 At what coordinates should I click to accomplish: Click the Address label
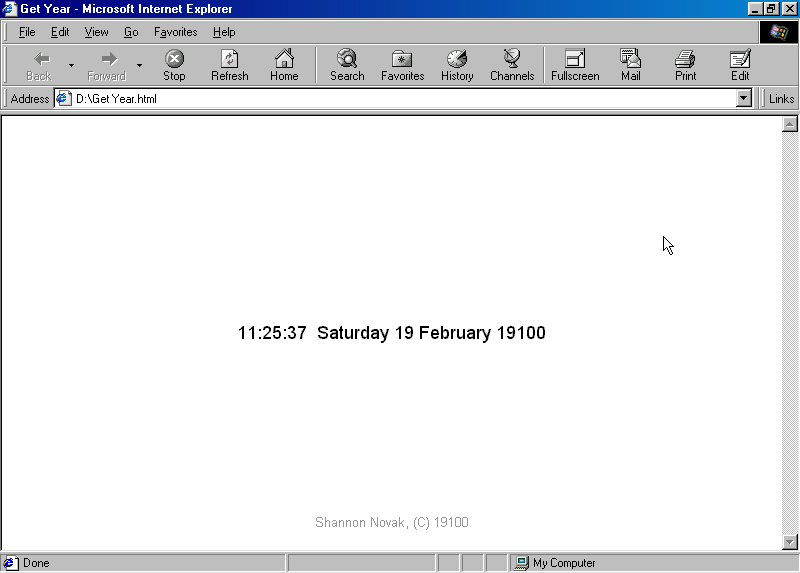click(30, 98)
